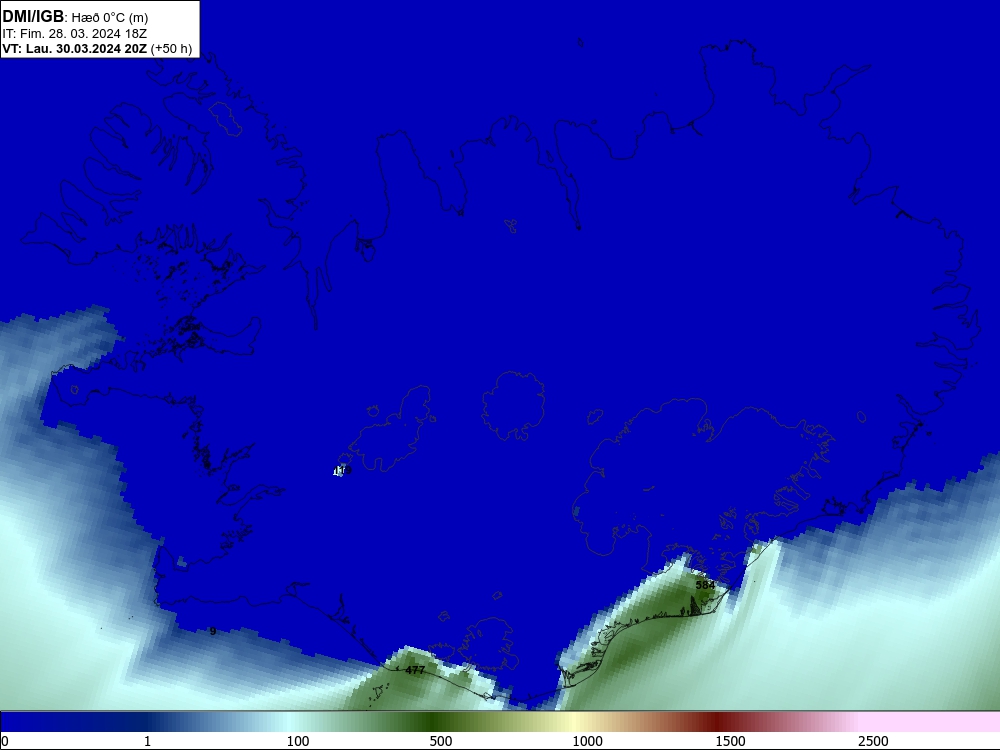This screenshot has width=1000, height=750.
Task: Click the '0' tick label on the color scale
Action: 5,741
